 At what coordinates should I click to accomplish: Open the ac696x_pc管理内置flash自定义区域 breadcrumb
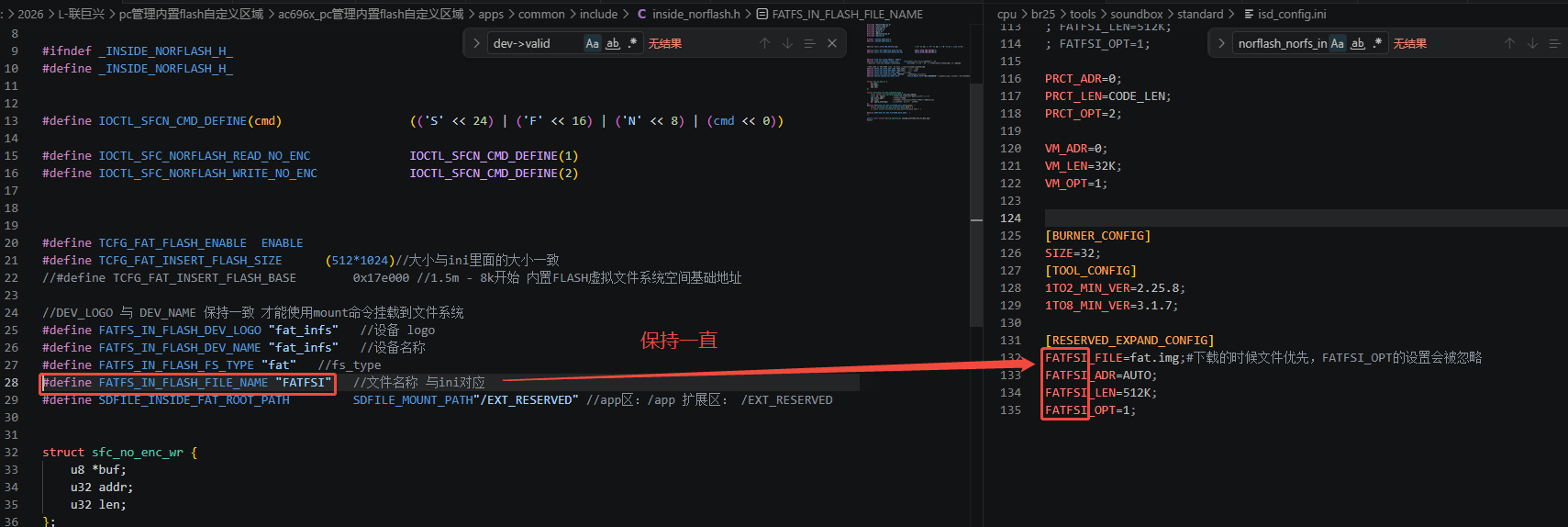coord(371,14)
